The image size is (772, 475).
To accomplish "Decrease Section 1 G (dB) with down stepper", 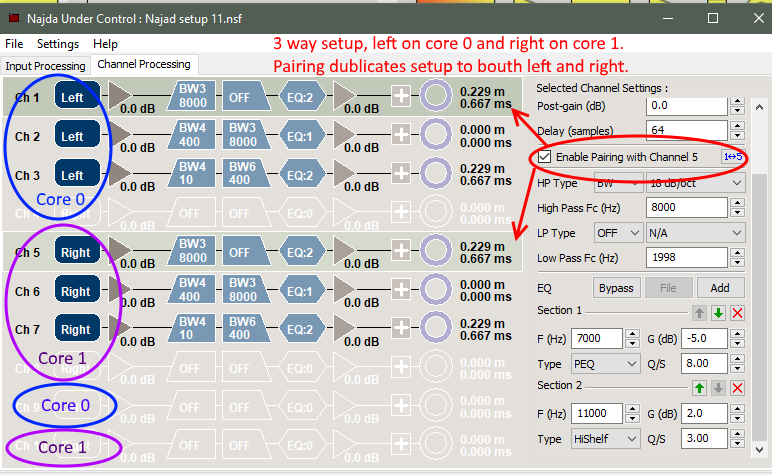I will coord(737,344).
